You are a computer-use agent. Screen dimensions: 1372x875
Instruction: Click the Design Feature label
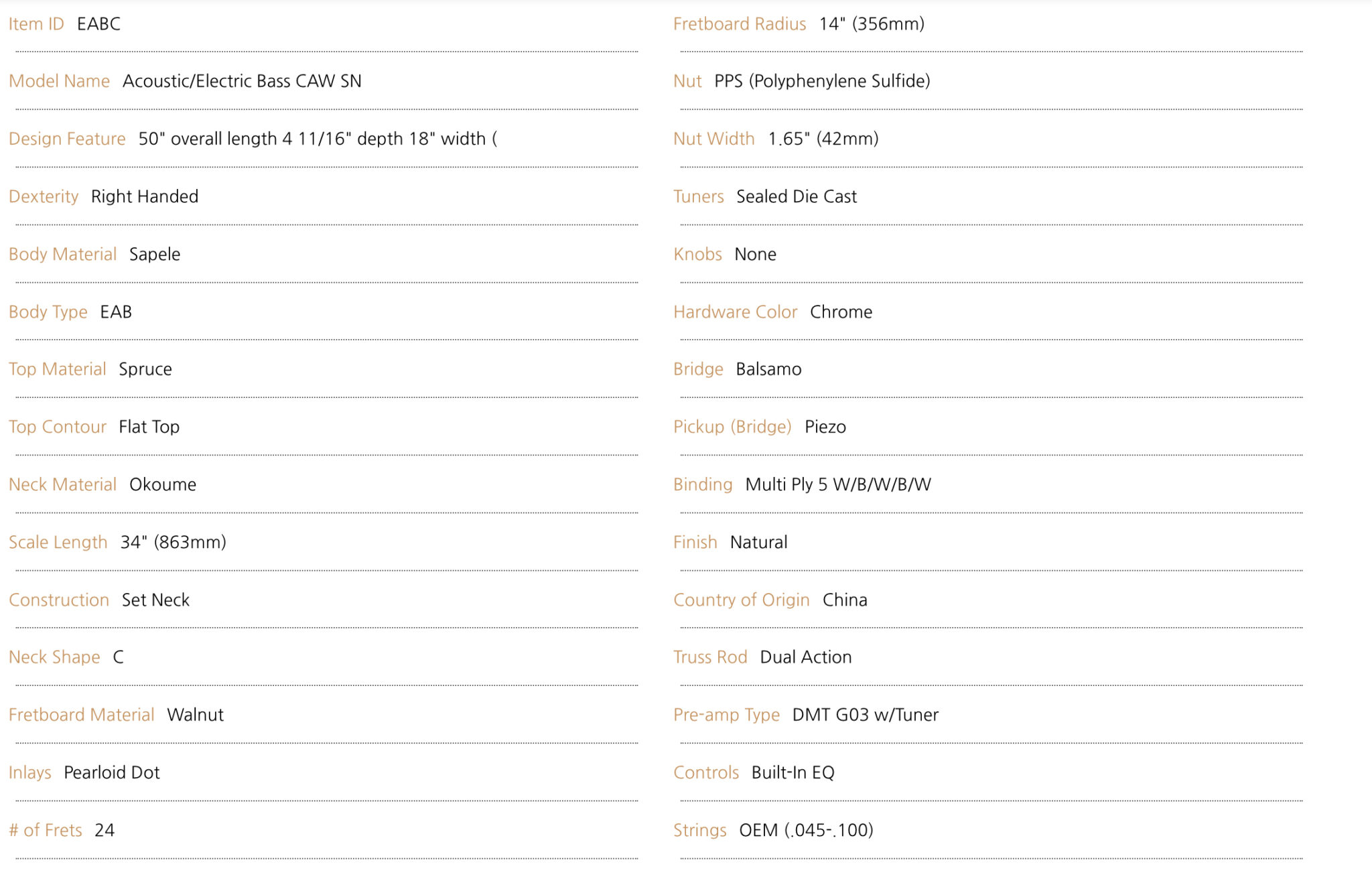[67, 139]
